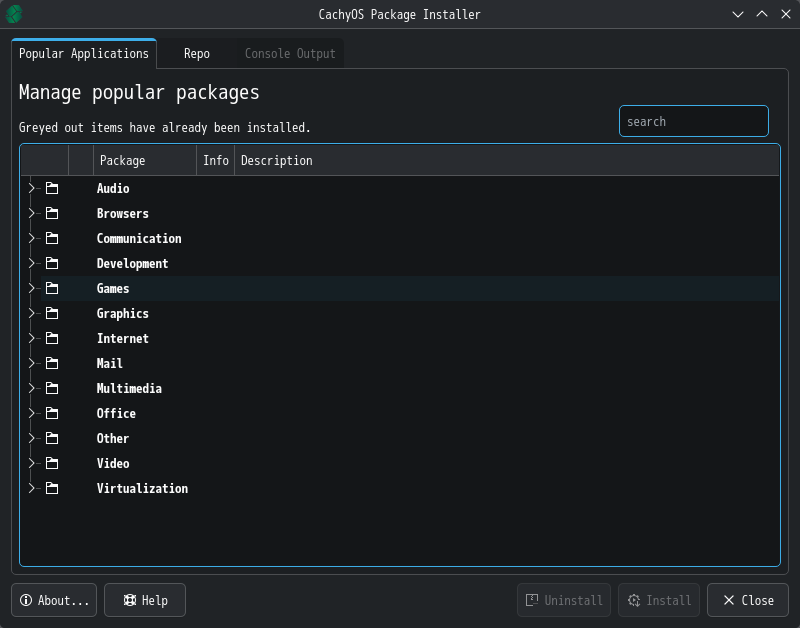Open the About dialog
Viewport: 800px width, 628px height.
point(54,600)
